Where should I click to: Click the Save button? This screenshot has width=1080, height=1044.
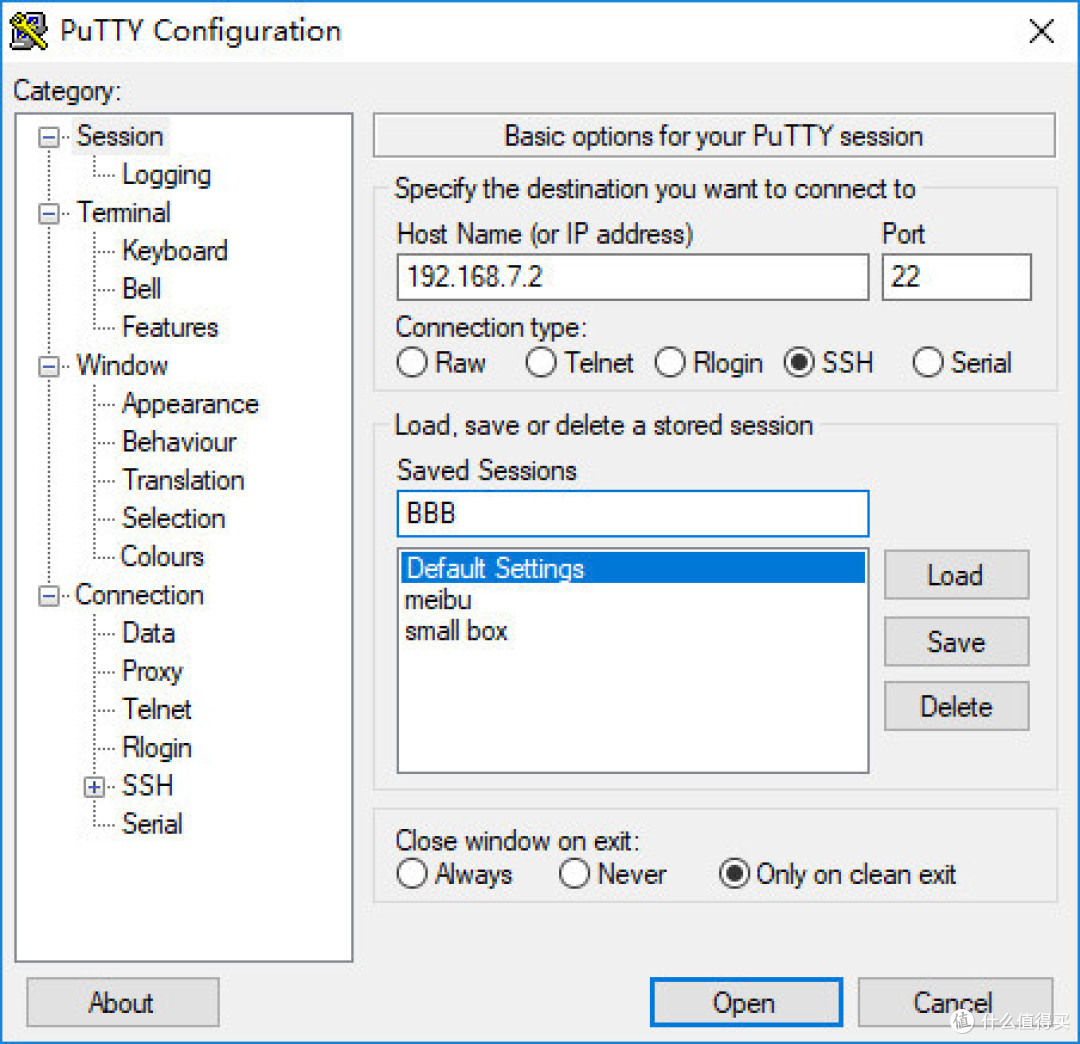(956, 642)
